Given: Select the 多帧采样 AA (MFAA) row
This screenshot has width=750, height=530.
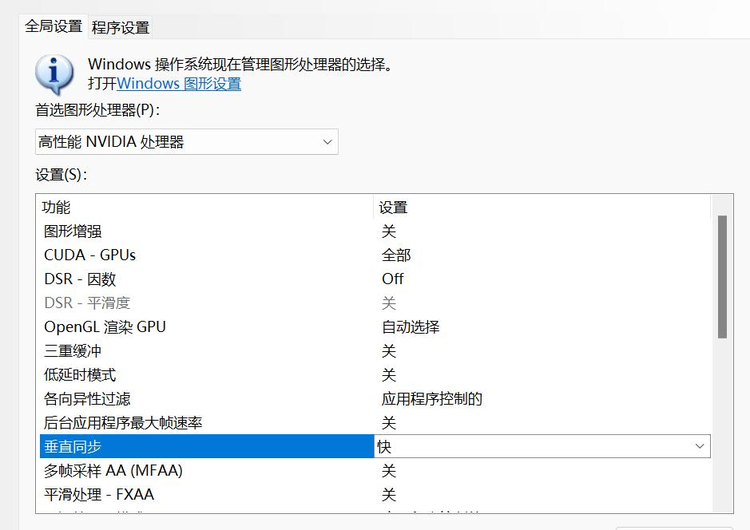Looking at the screenshot, I should tap(113, 470).
